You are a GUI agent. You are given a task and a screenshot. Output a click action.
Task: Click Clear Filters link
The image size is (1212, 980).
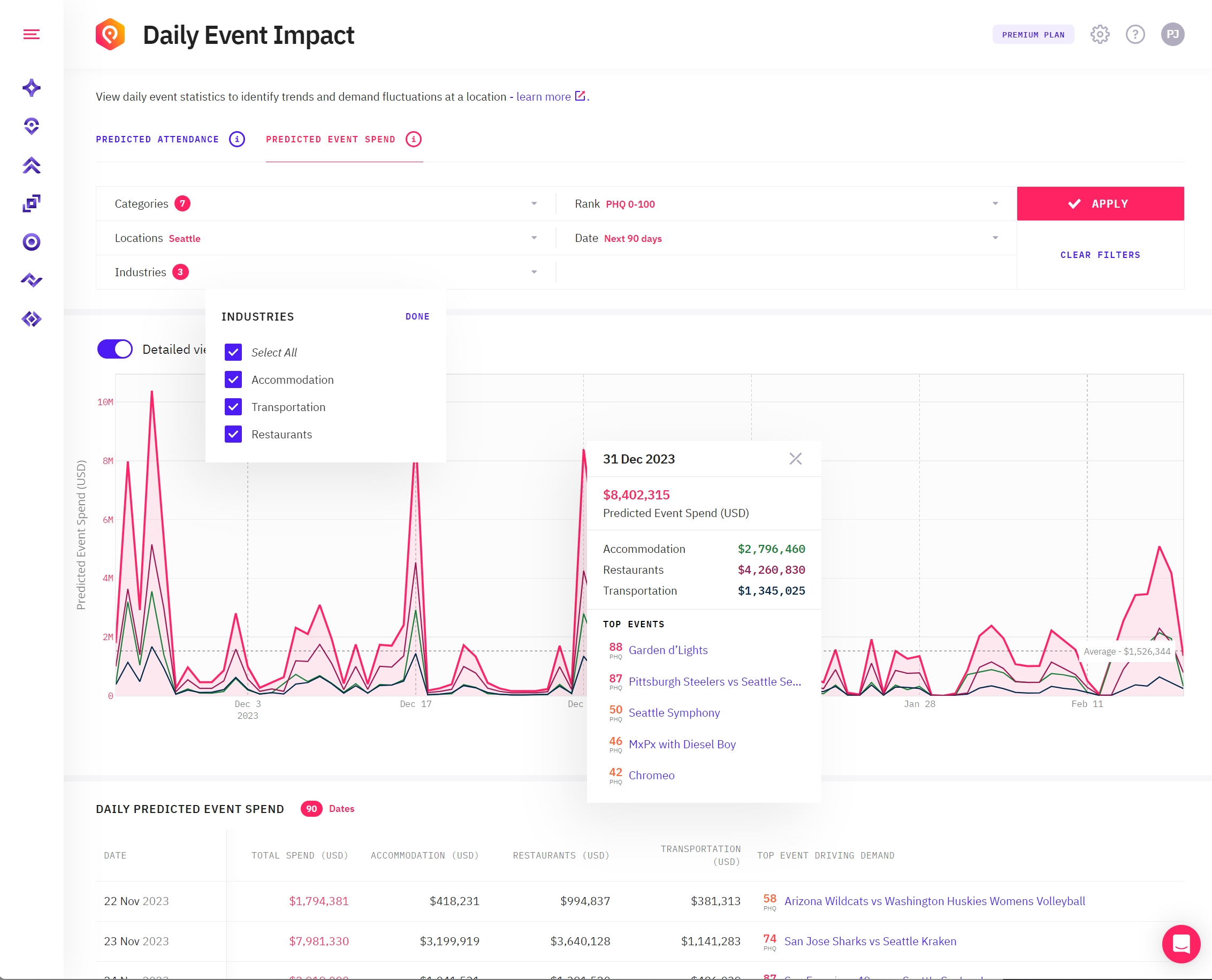pos(1100,255)
